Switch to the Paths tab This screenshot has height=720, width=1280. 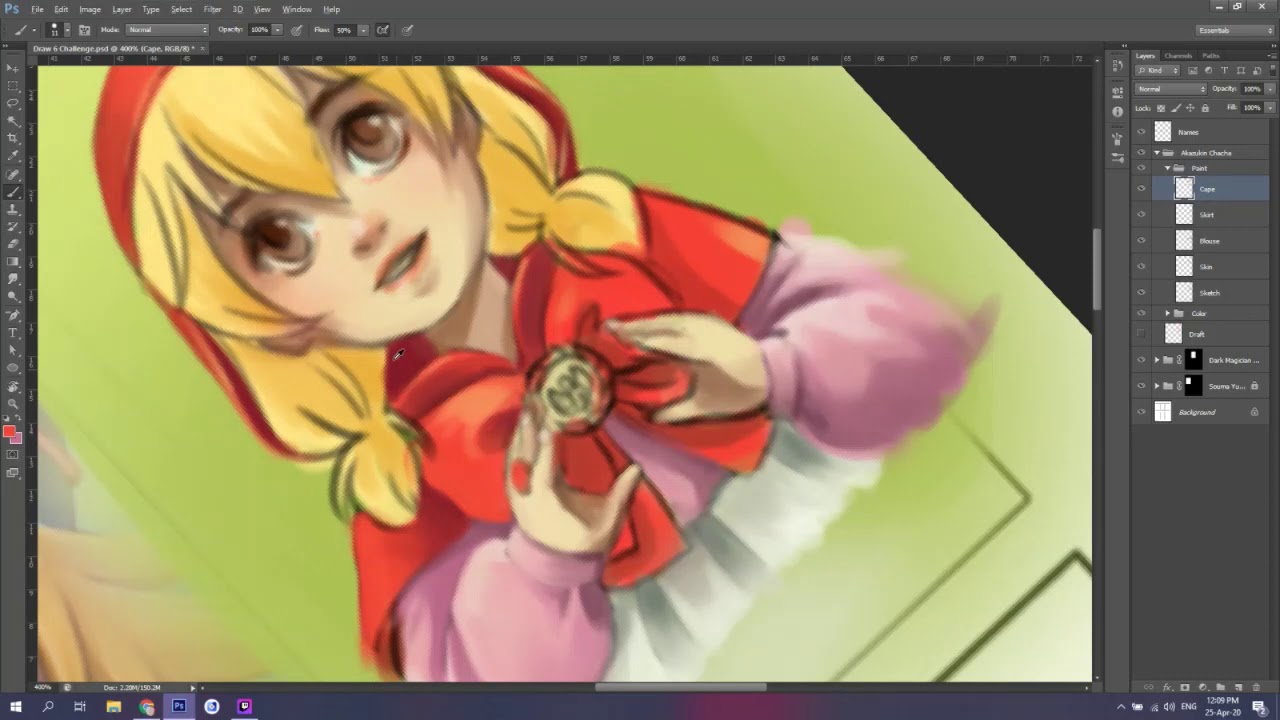point(1211,56)
